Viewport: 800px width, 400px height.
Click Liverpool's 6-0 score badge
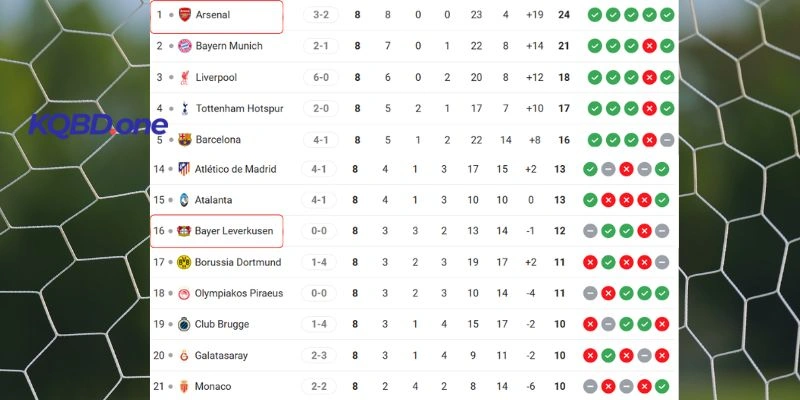[320, 77]
